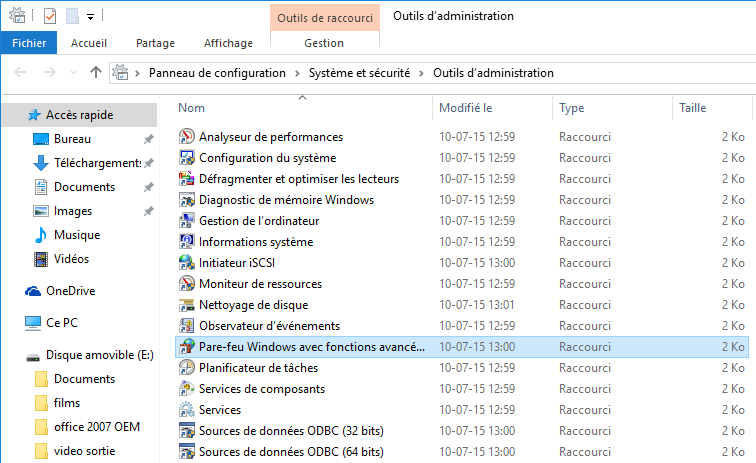The image size is (756, 463).
Task: Click the Gestion de l'ordinateur icon
Action: click(187, 220)
